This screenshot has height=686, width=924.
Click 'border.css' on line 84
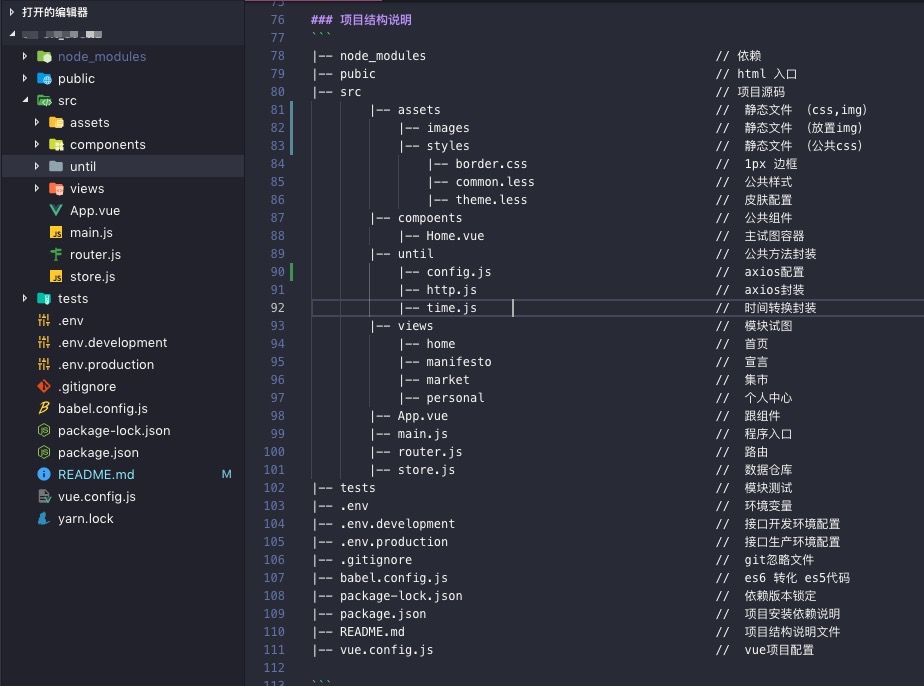point(491,164)
